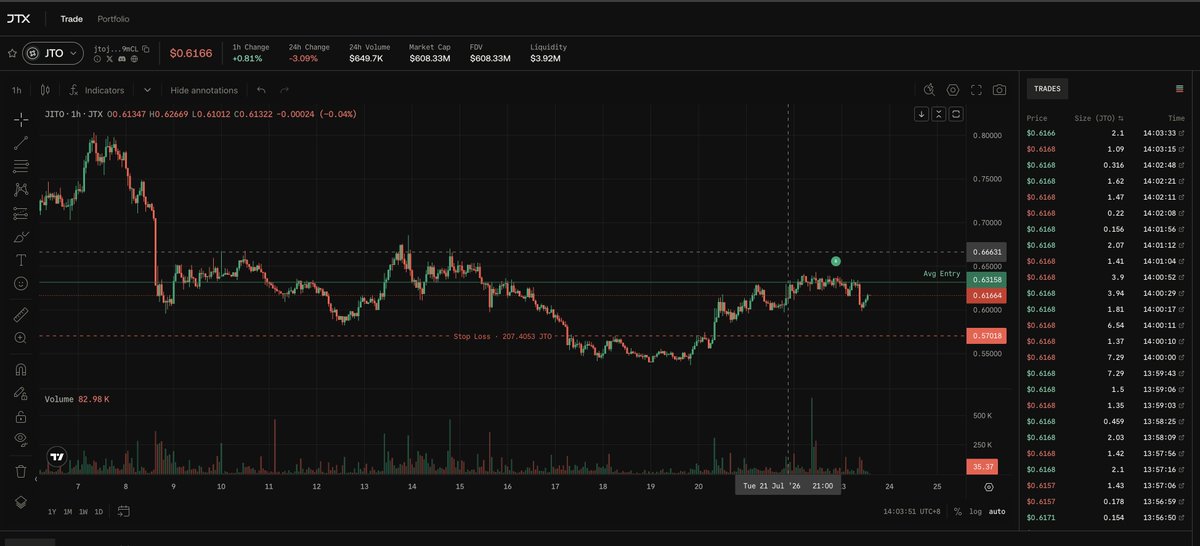Image resolution: width=1200 pixels, height=546 pixels.
Task: Toggle log scale mode
Action: click(x=975, y=511)
